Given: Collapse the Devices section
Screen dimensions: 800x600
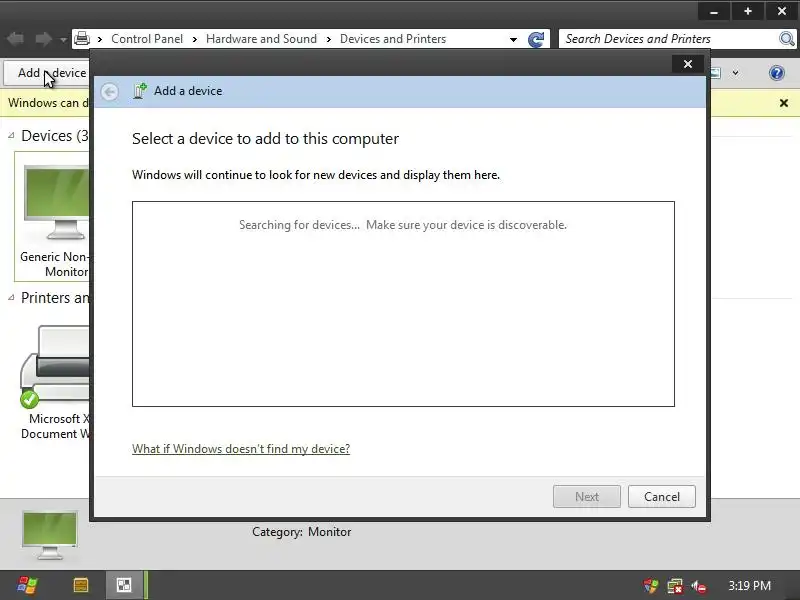Looking at the screenshot, I should coord(11,136).
